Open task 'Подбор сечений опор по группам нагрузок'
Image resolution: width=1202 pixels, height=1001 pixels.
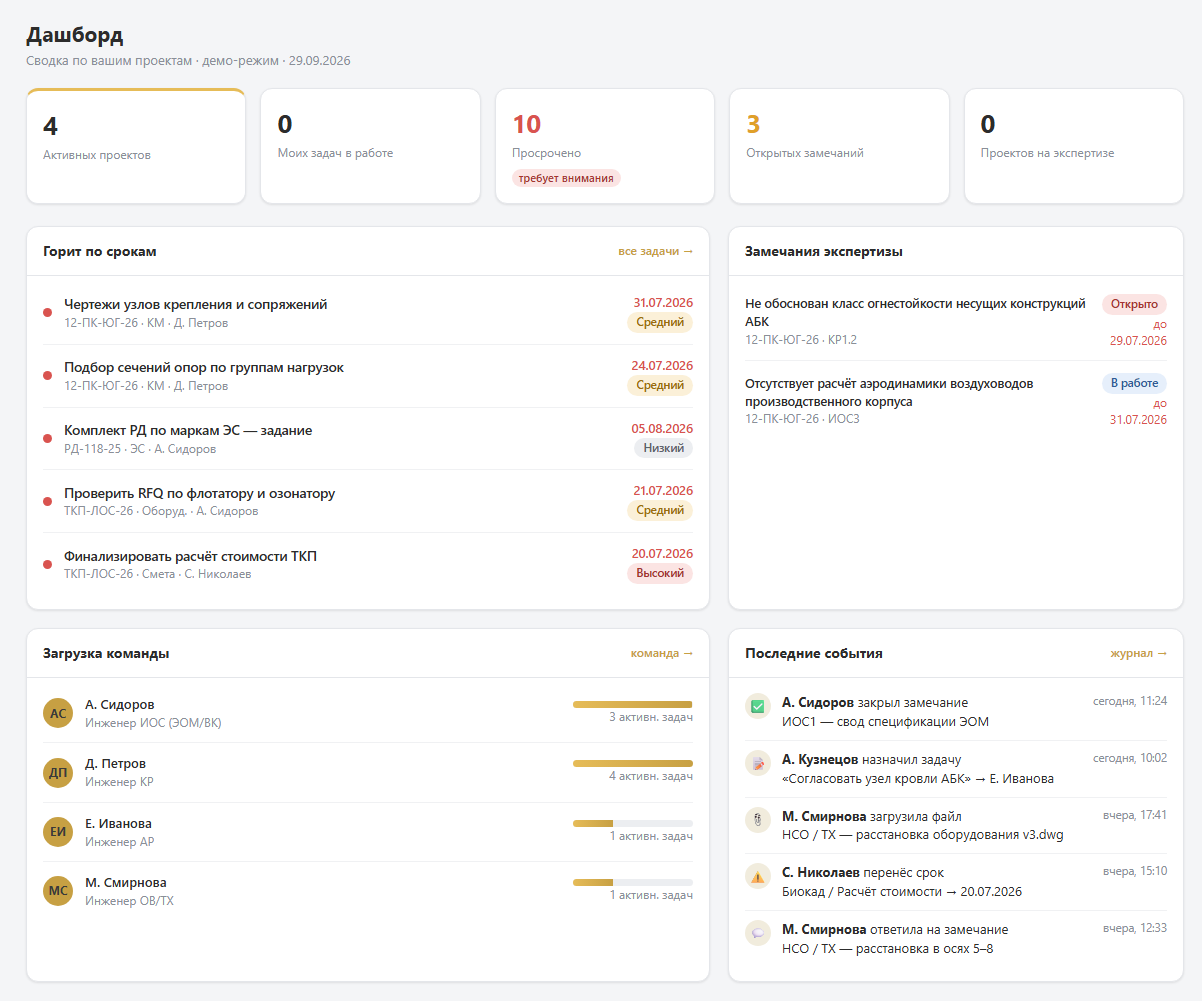point(204,367)
